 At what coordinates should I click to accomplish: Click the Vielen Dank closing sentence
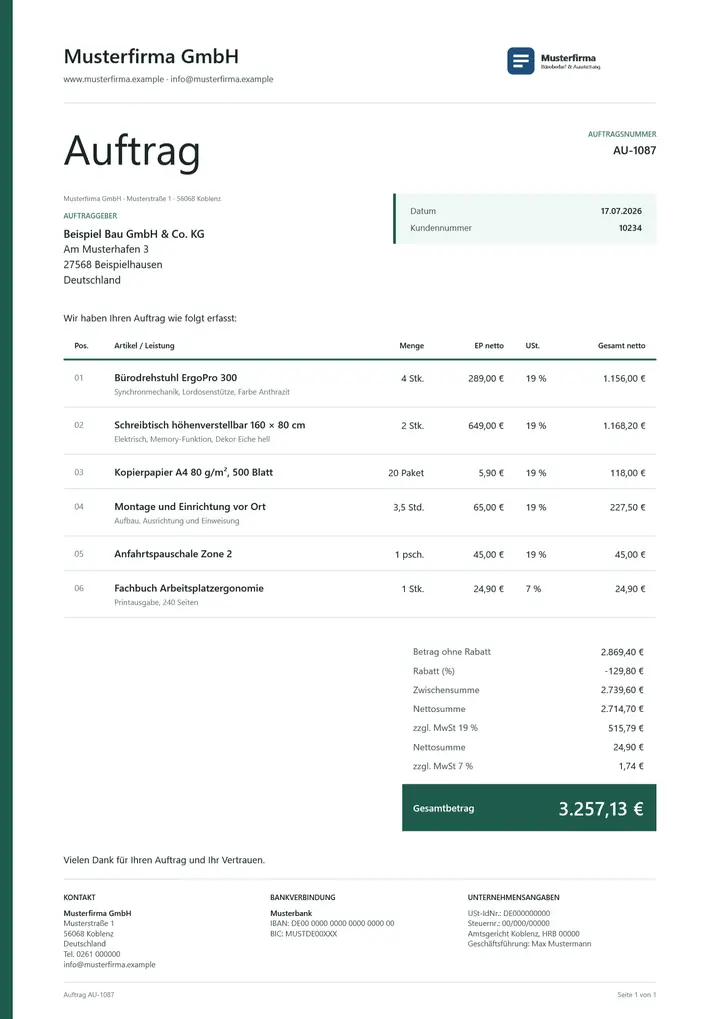pyautogui.click(x=164, y=860)
